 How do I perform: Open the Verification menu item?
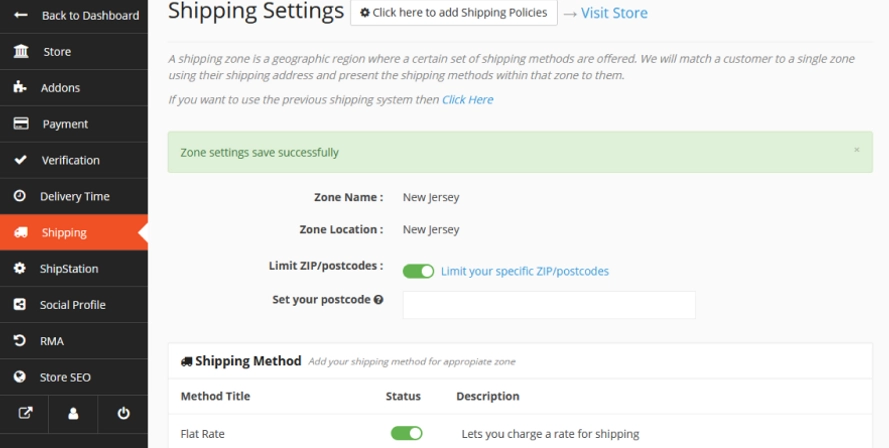(x=74, y=160)
